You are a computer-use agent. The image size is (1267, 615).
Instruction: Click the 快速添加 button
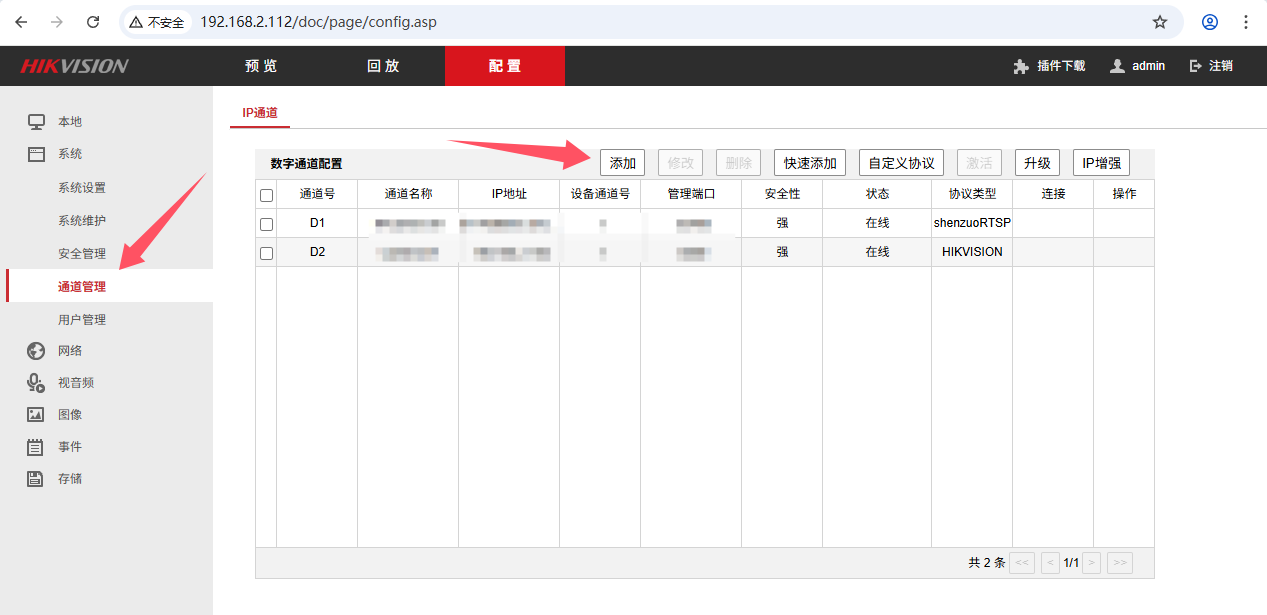pyautogui.click(x=810, y=163)
